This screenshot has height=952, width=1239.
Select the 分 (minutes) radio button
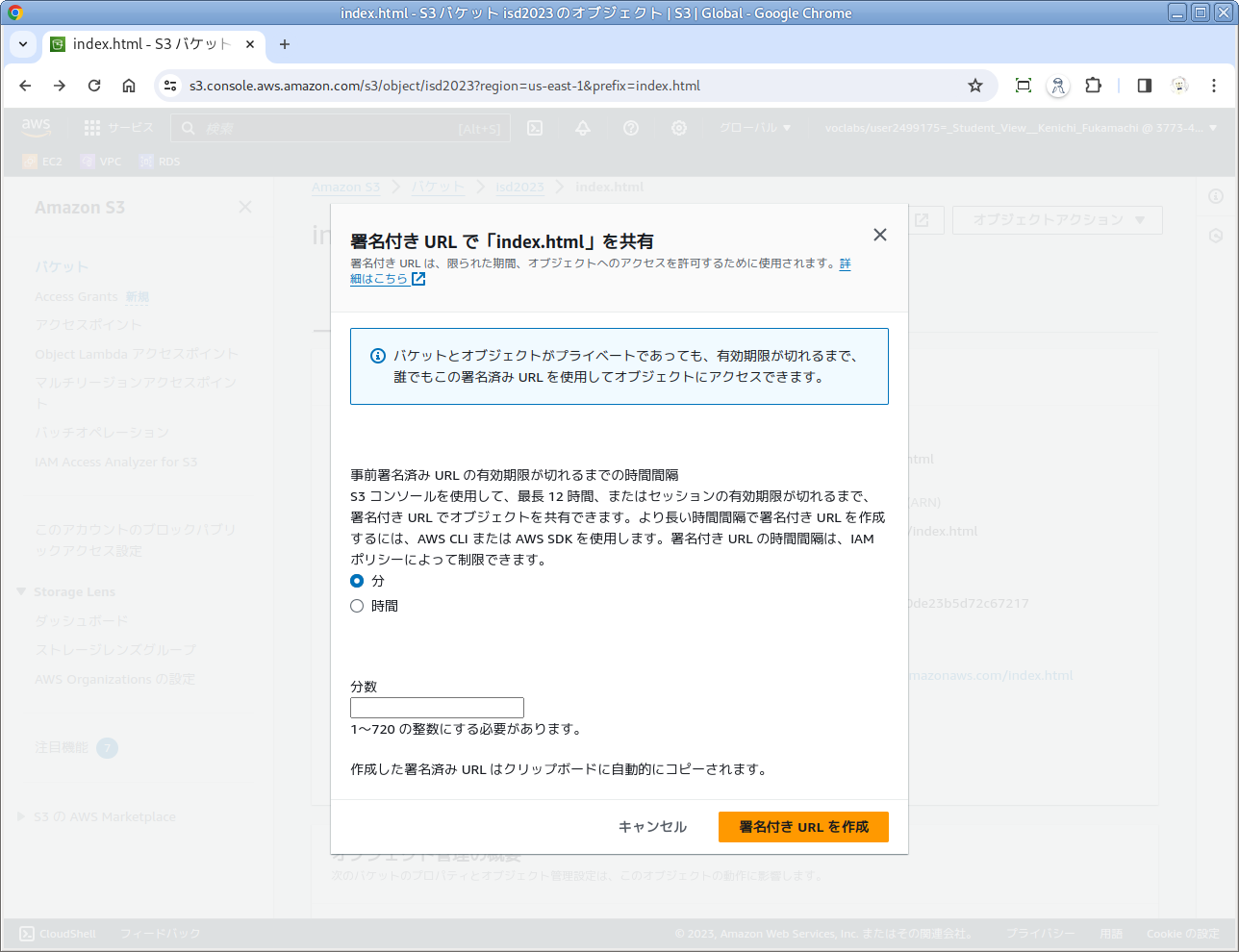point(357,581)
